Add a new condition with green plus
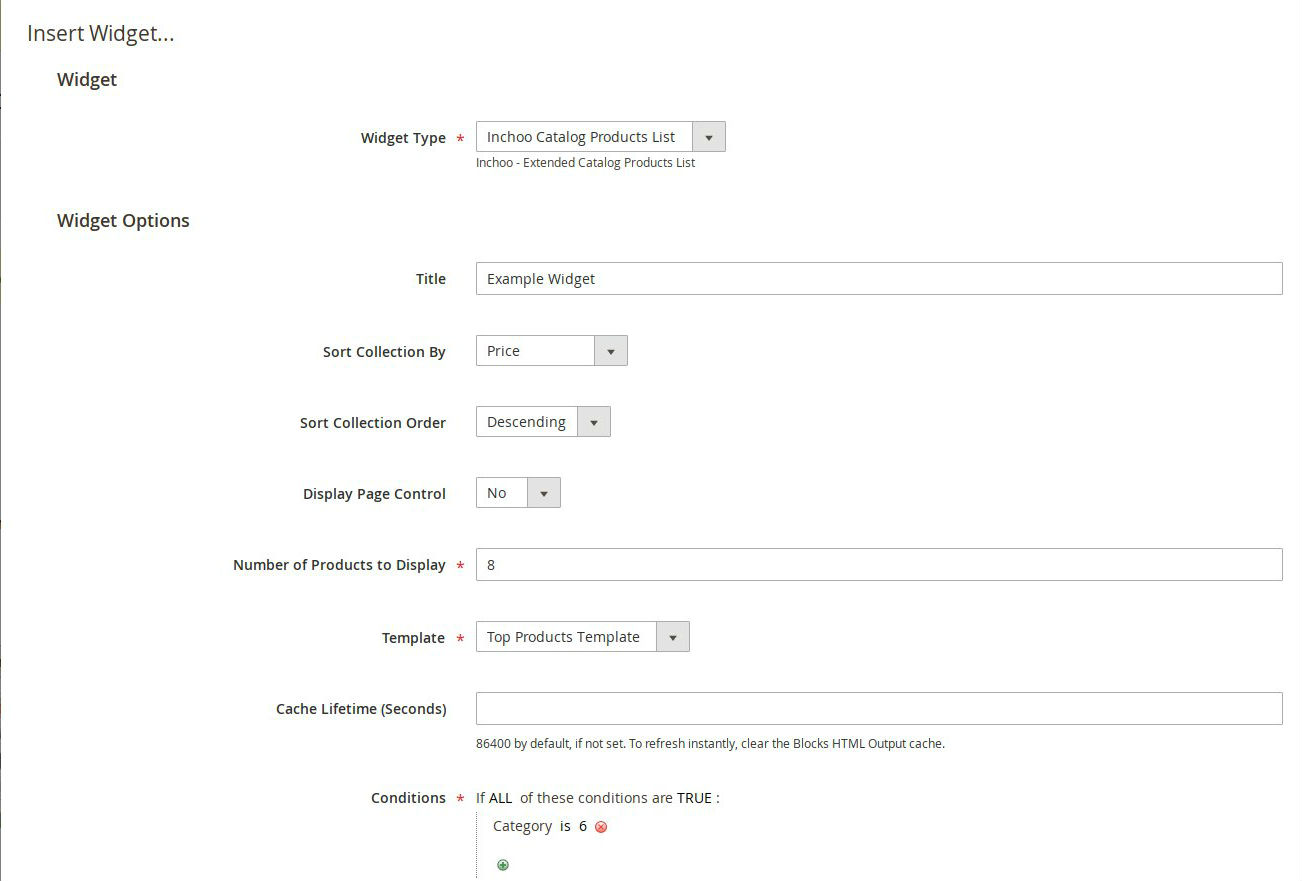This screenshot has width=1302, height=881. (x=503, y=865)
